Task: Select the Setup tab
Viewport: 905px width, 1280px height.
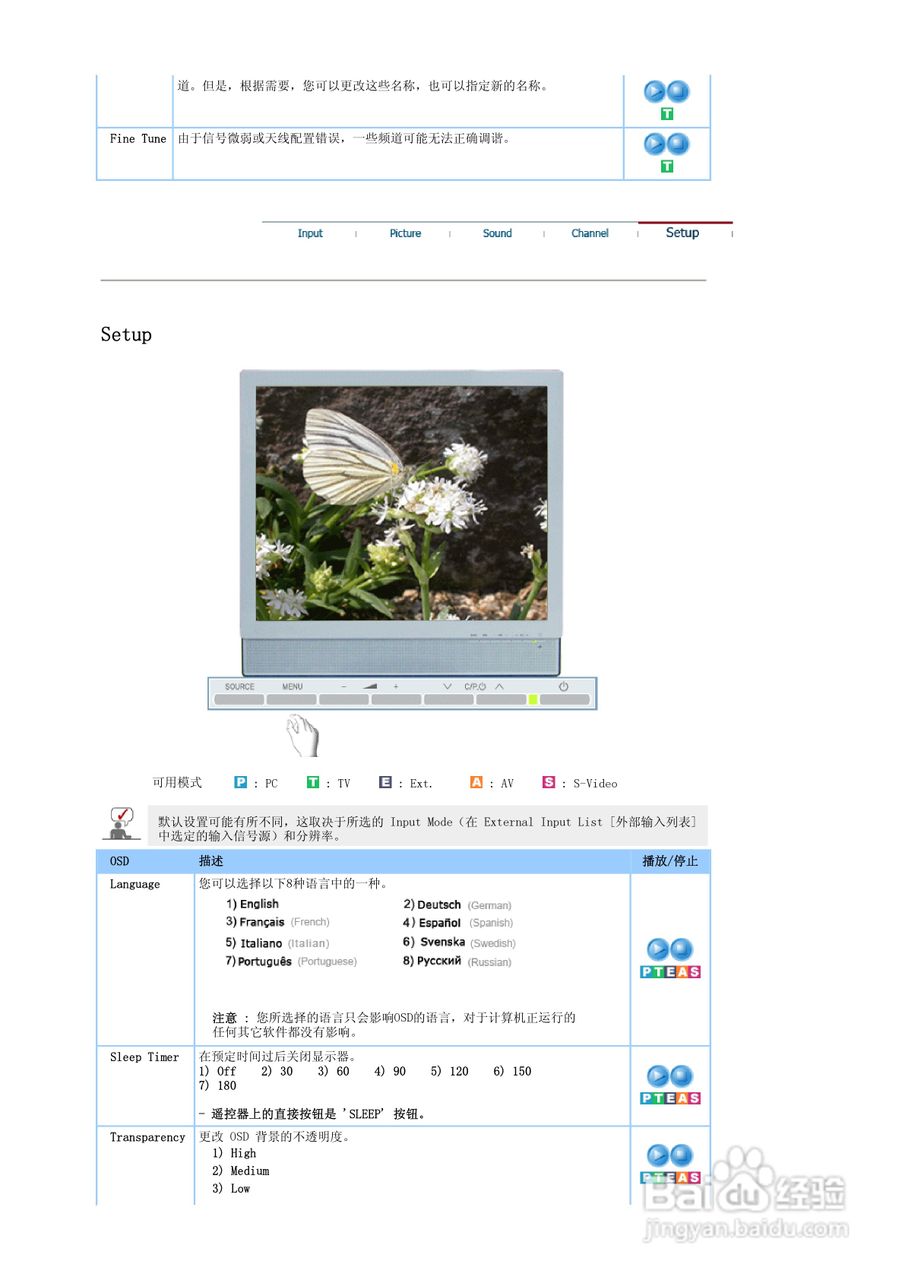Action: 682,232
